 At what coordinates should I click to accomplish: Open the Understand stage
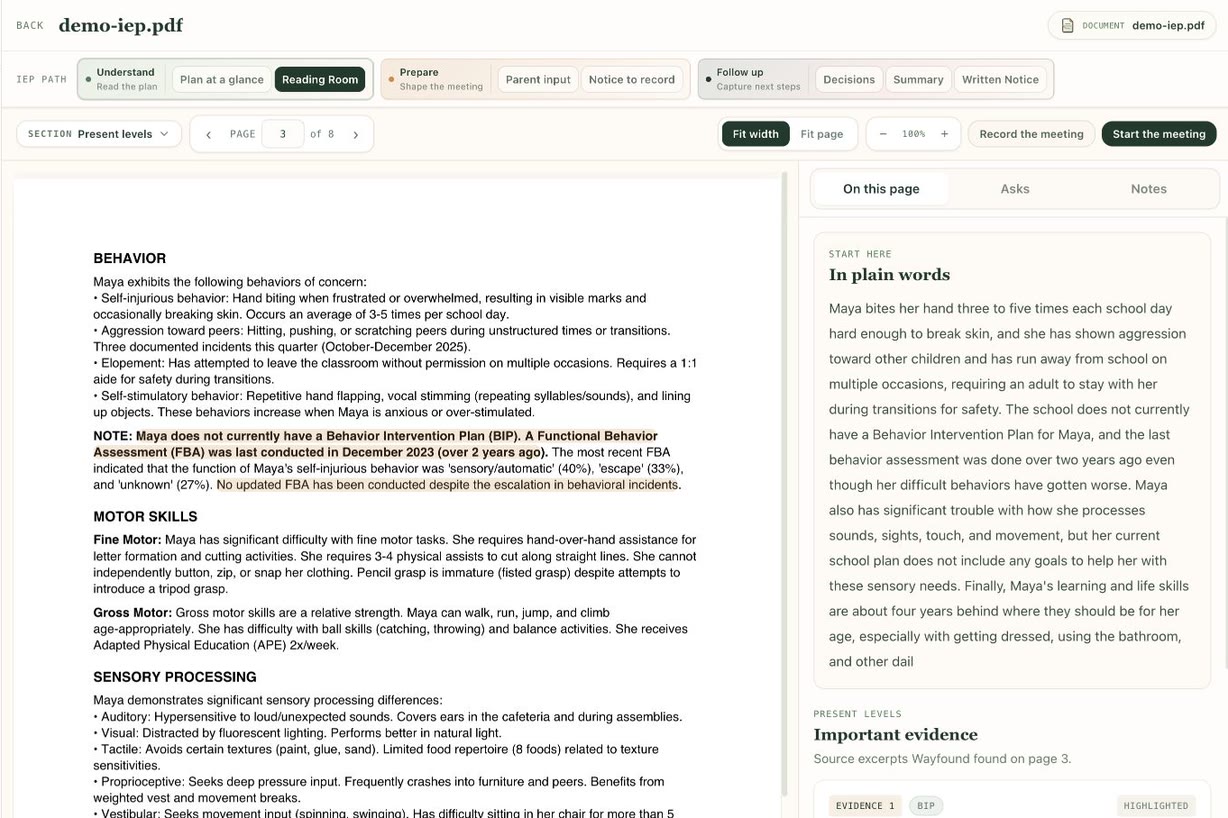(x=125, y=79)
